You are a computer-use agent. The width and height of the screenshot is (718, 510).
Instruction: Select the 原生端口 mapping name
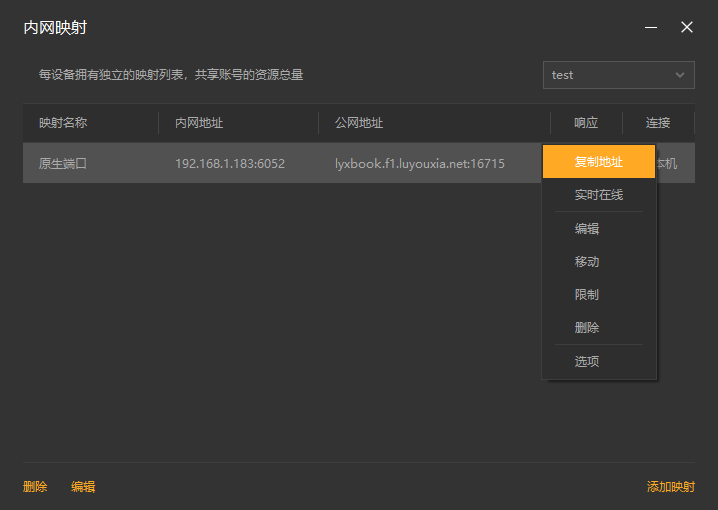pos(63,163)
